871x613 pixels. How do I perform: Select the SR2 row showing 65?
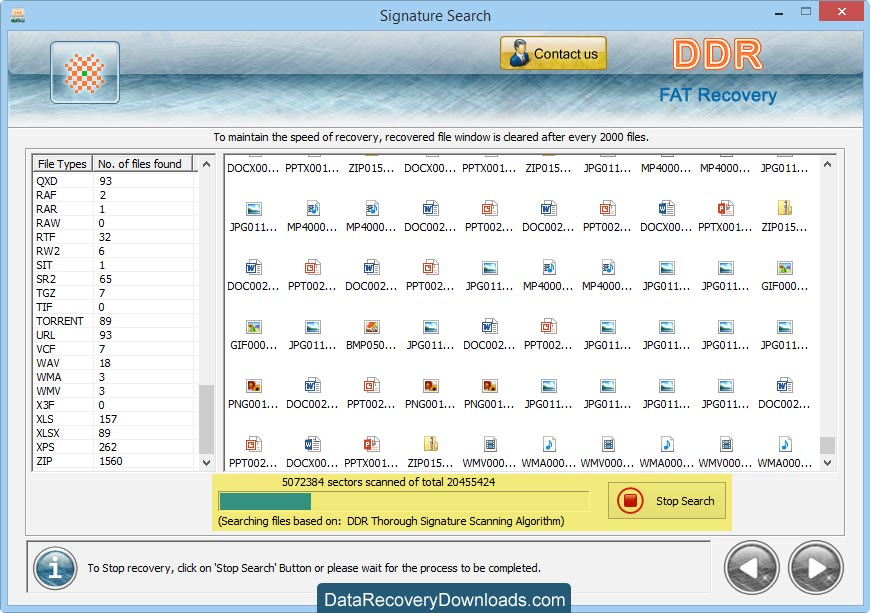pos(115,279)
